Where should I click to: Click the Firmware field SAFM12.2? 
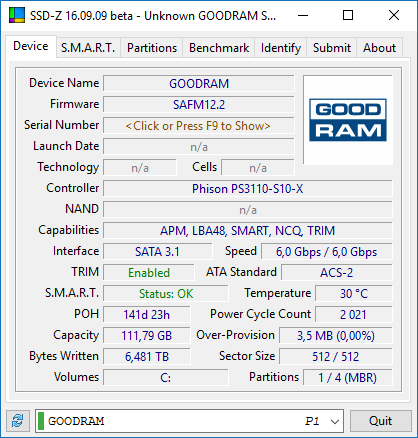[x=199, y=105]
